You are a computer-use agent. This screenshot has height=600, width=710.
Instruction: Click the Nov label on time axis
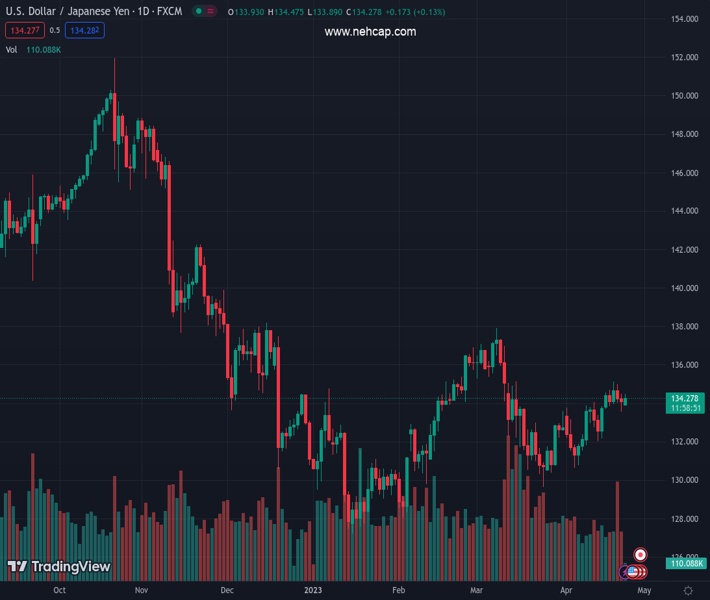click(141, 590)
